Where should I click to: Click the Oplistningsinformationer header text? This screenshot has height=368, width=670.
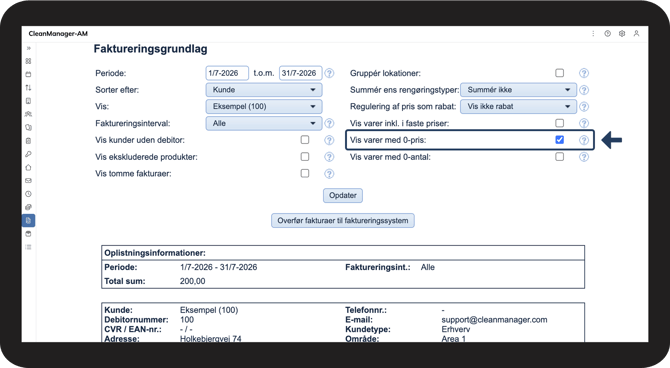pos(155,253)
